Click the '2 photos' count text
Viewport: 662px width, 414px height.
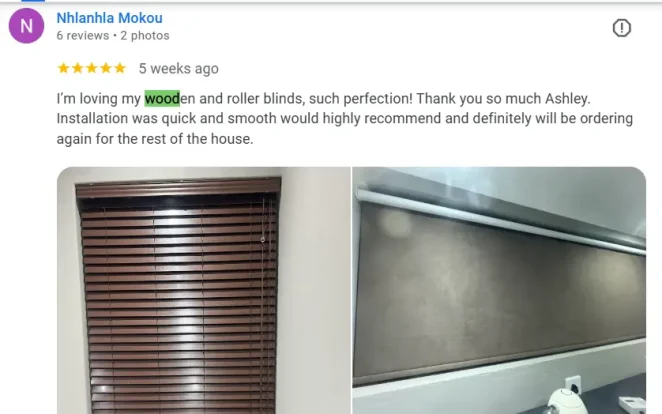[x=145, y=35]
